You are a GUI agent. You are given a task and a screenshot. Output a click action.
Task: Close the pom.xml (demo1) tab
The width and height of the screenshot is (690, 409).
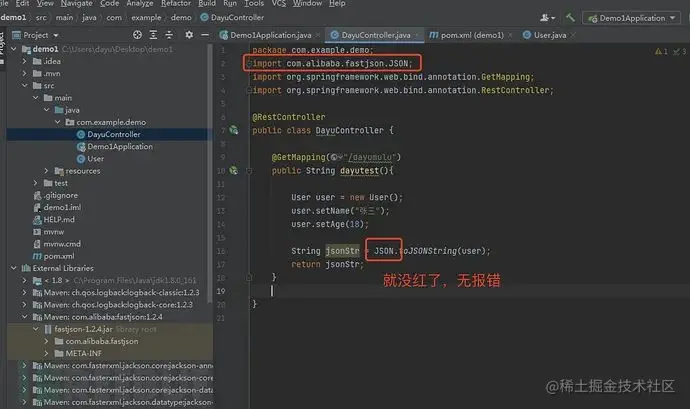(510, 36)
